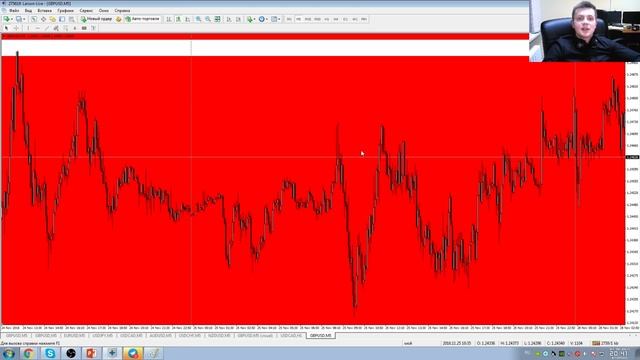Switch to the USDCAD,H1 chart tab
Viewport: 640px width, 360px height.
pyautogui.click(x=291, y=336)
